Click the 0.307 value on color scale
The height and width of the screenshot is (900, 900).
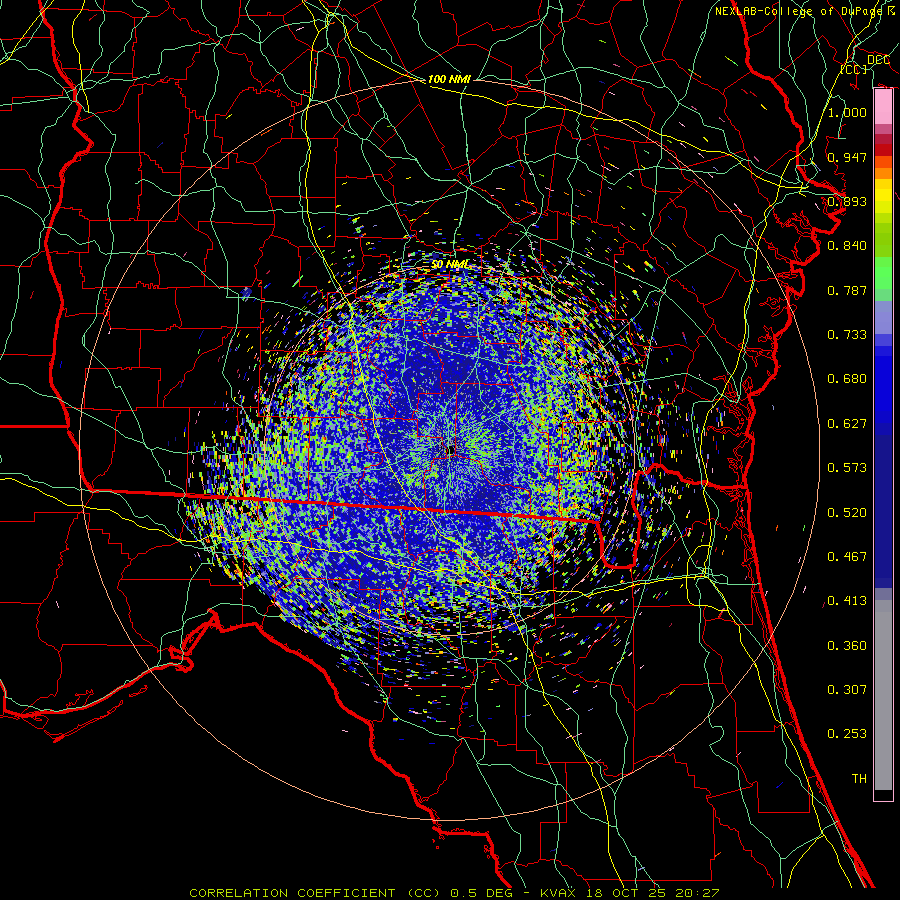click(x=847, y=690)
